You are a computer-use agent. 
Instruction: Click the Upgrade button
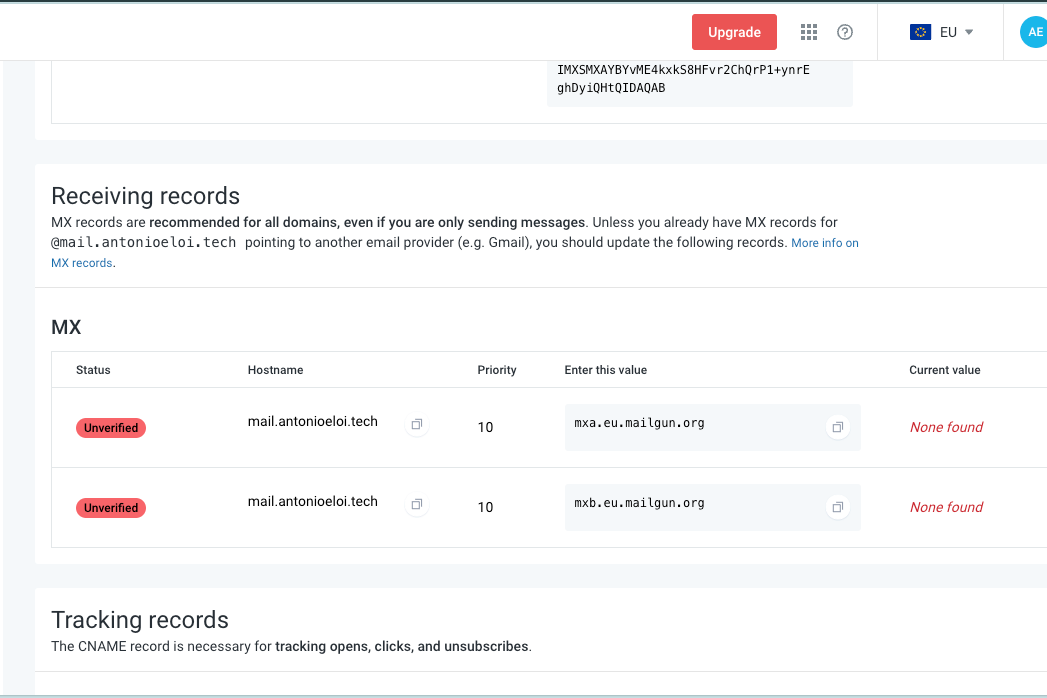pos(734,31)
